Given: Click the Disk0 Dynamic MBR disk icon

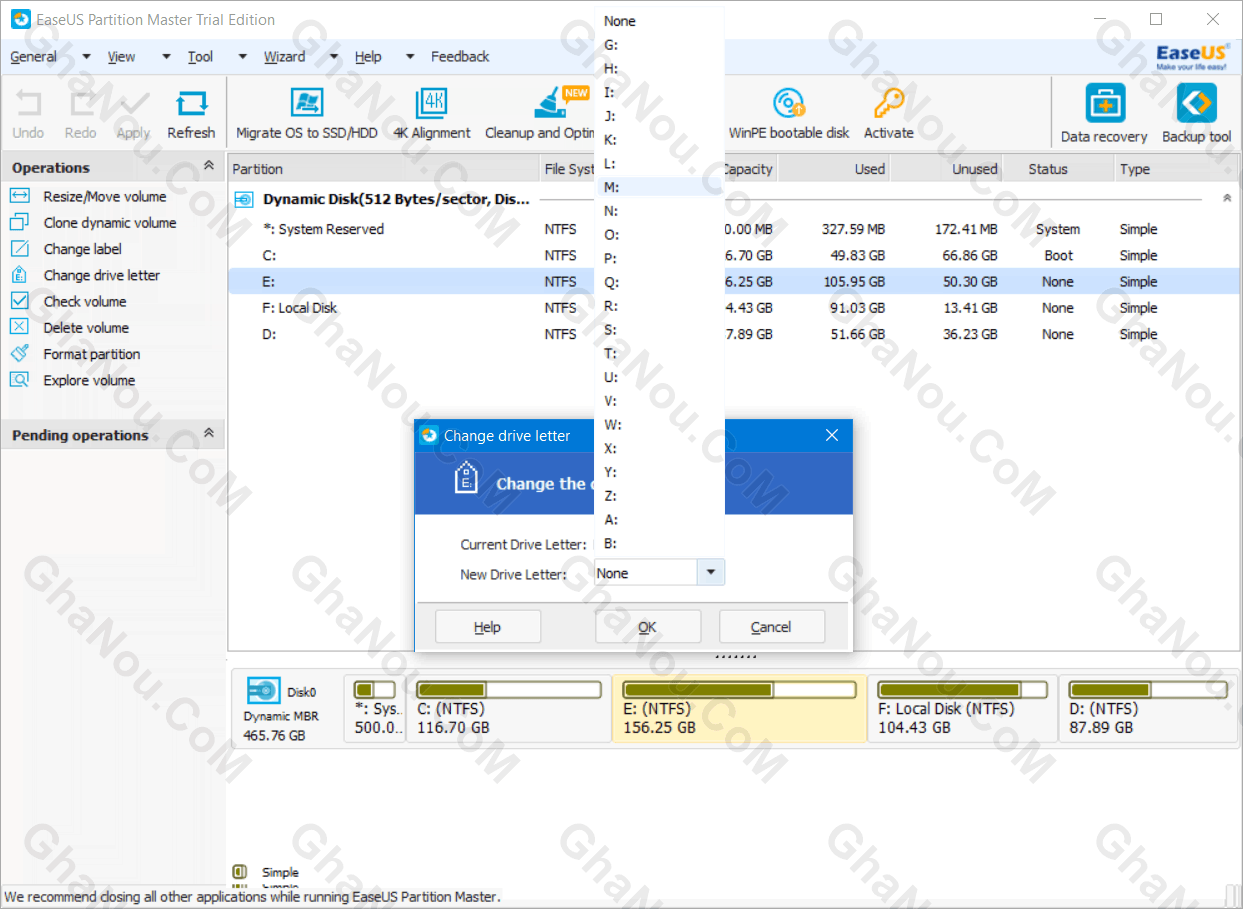Looking at the screenshot, I should 263,691.
